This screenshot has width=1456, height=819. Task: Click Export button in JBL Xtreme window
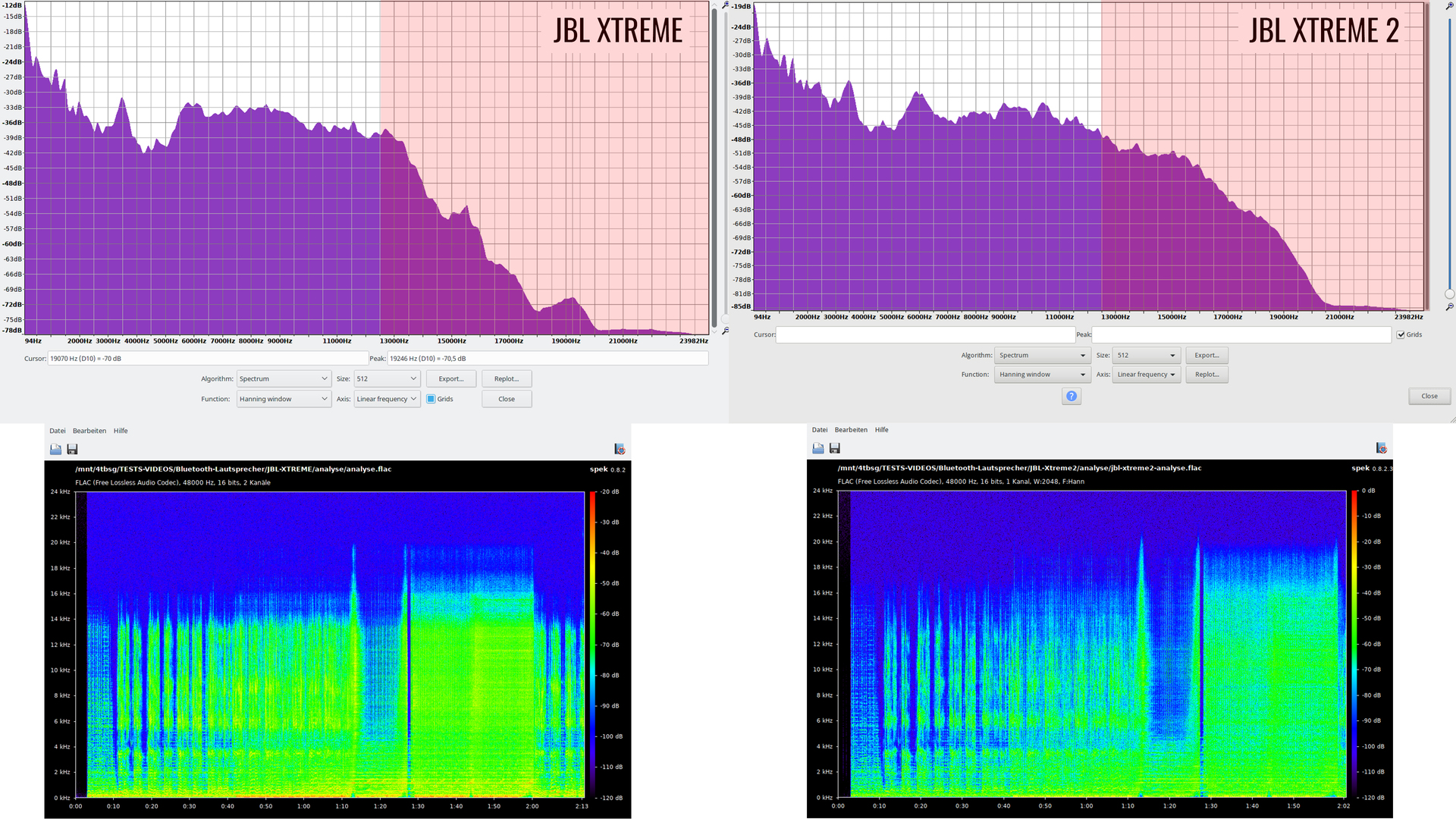pyautogui.click(x=451, y=378)
